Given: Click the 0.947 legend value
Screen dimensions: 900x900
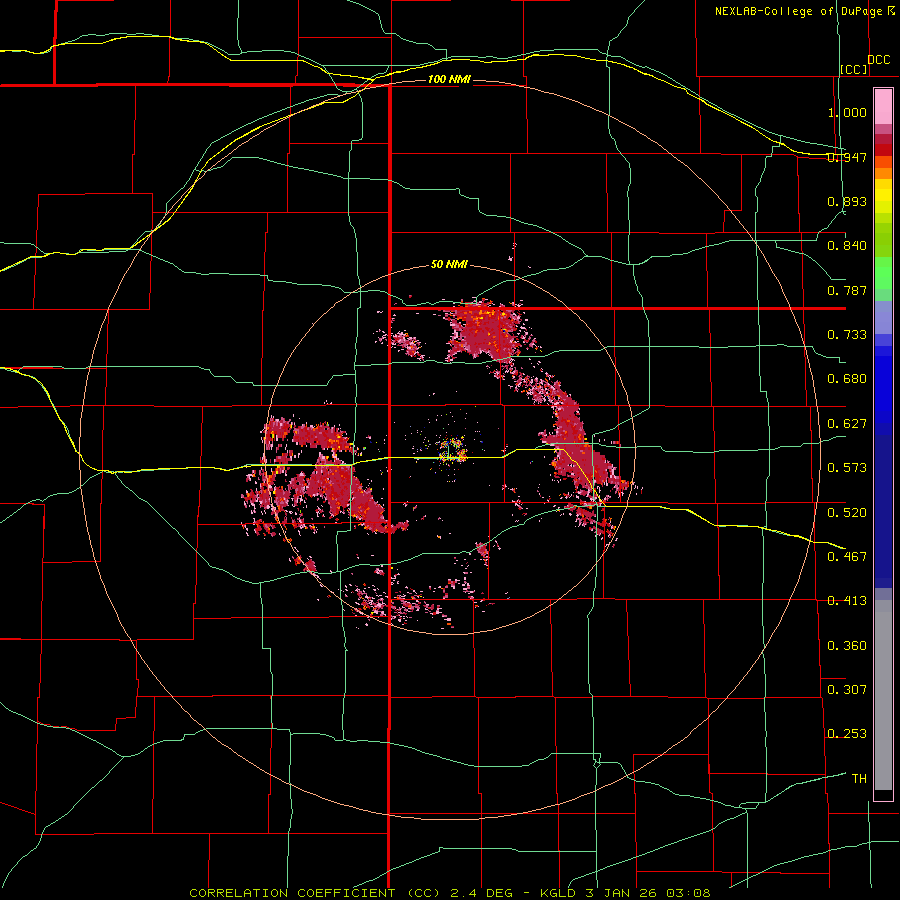Looking at the screenshot, I should point(847,157).
